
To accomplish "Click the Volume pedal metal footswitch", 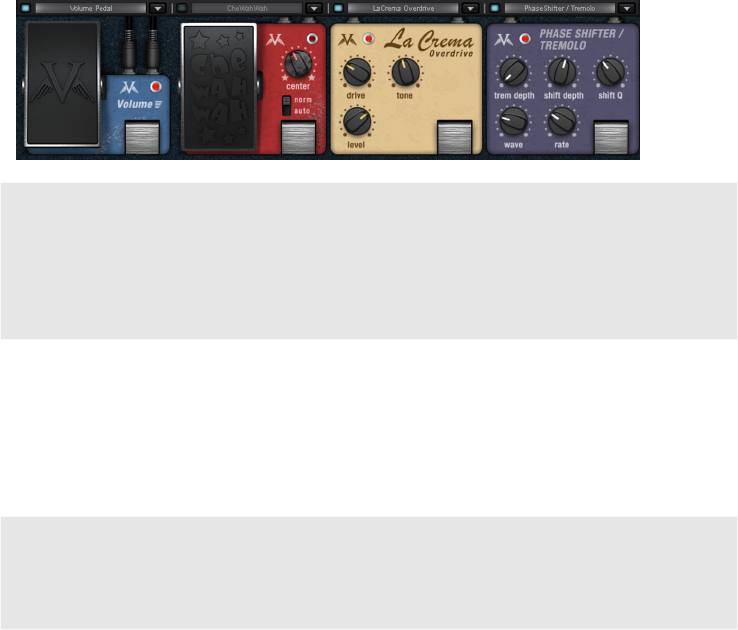I will pos(142,137).
